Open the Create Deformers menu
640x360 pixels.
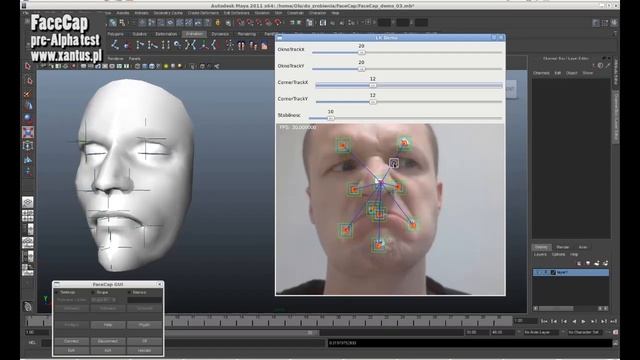pyautogui.click(x=203, y=13)
